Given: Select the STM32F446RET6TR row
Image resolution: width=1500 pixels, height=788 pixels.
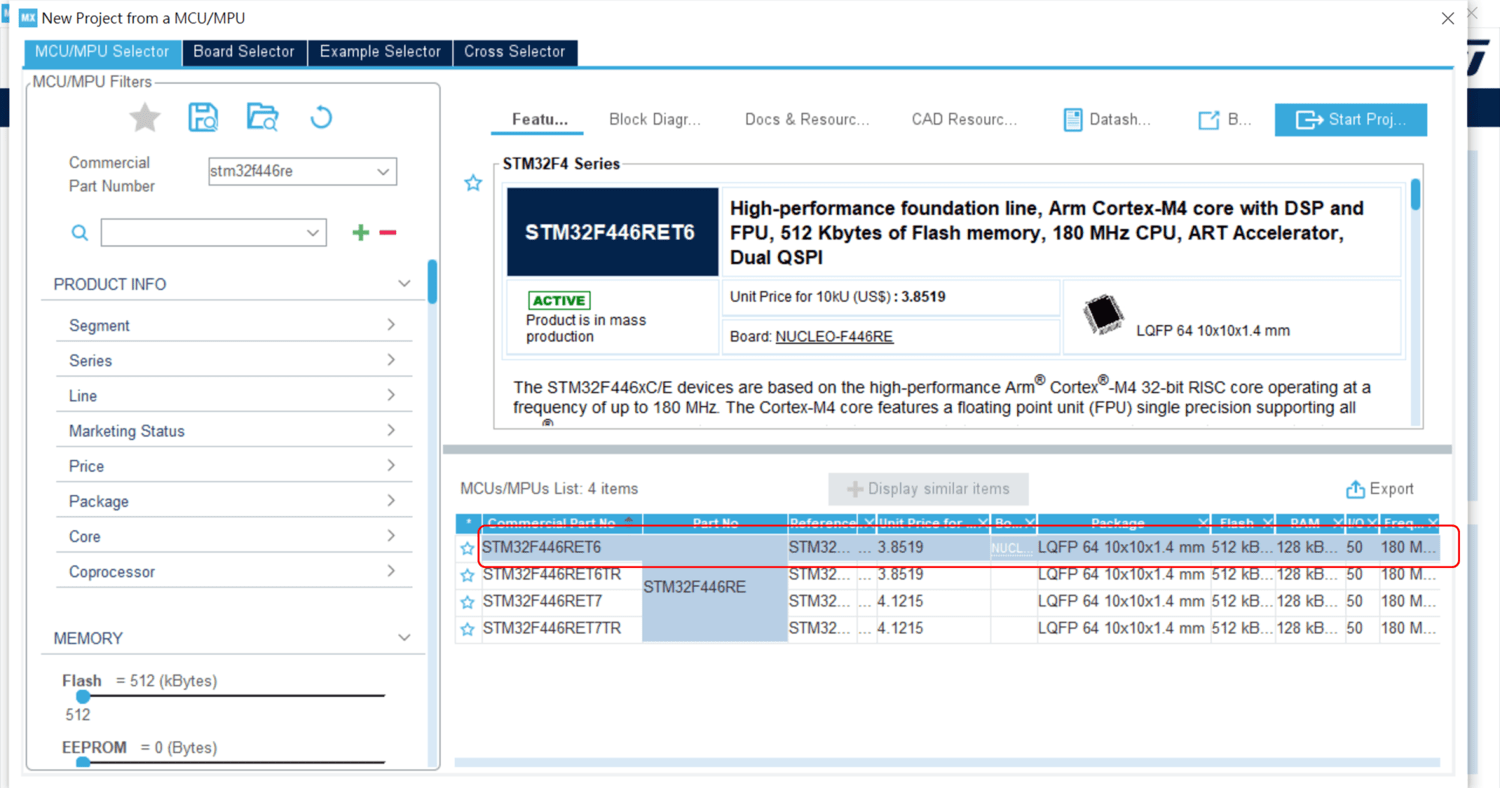Looking at the screenshot, I should pyautogui.click(x=947, y=575).
